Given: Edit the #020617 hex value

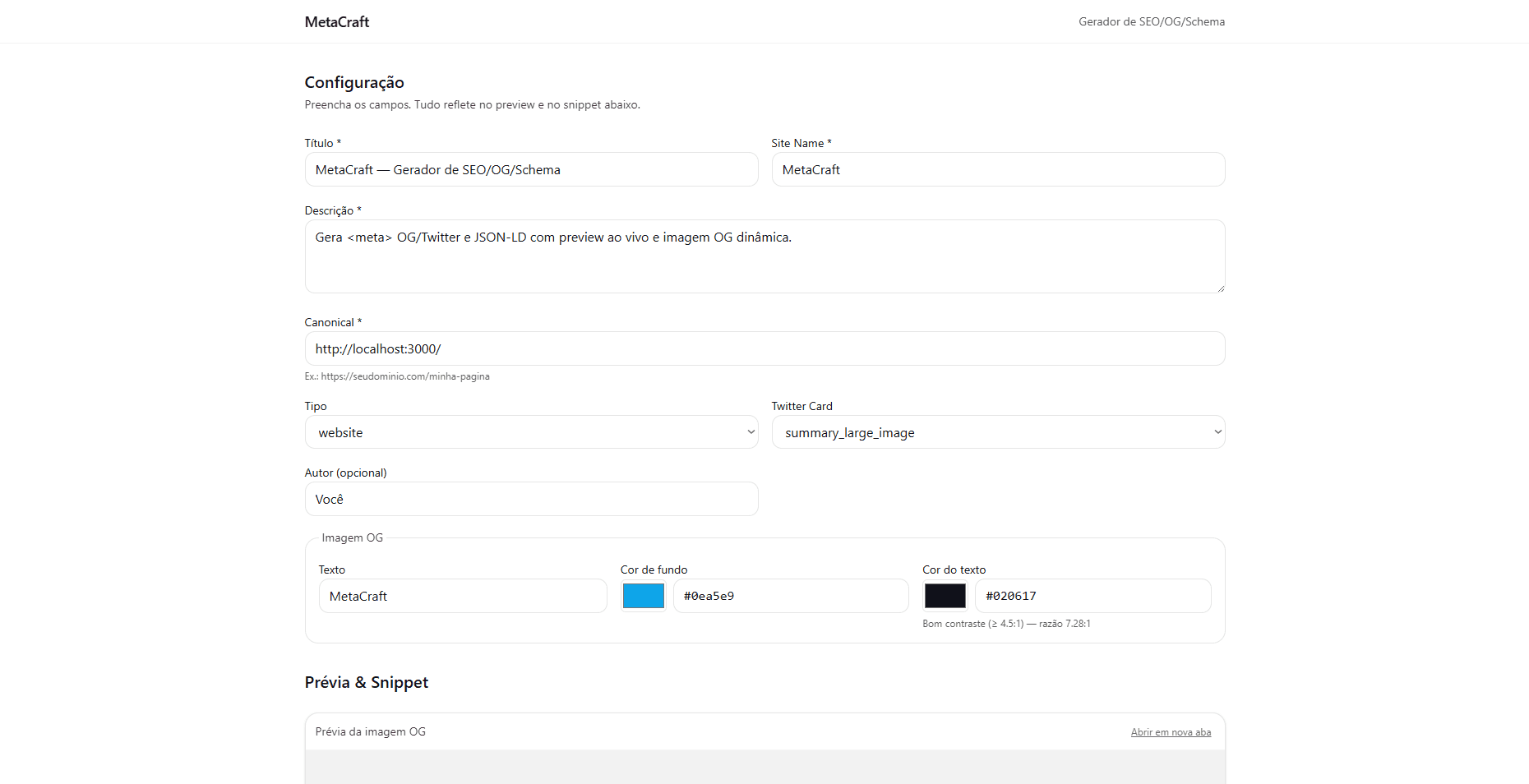Looking at the screenshot, I should (x=1092, y=595).
